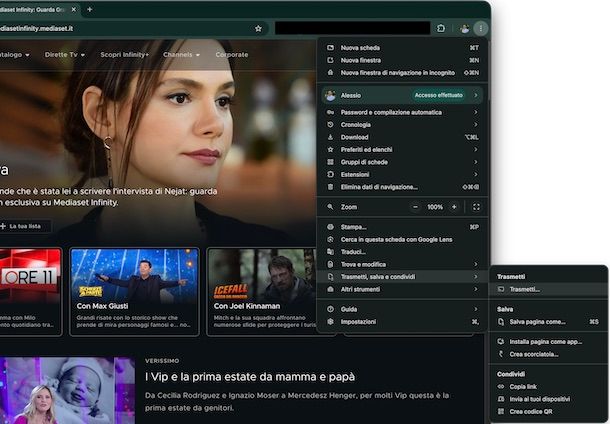Click Scopri Infinity+ nav link
The image size is (610, 424).
124,55
